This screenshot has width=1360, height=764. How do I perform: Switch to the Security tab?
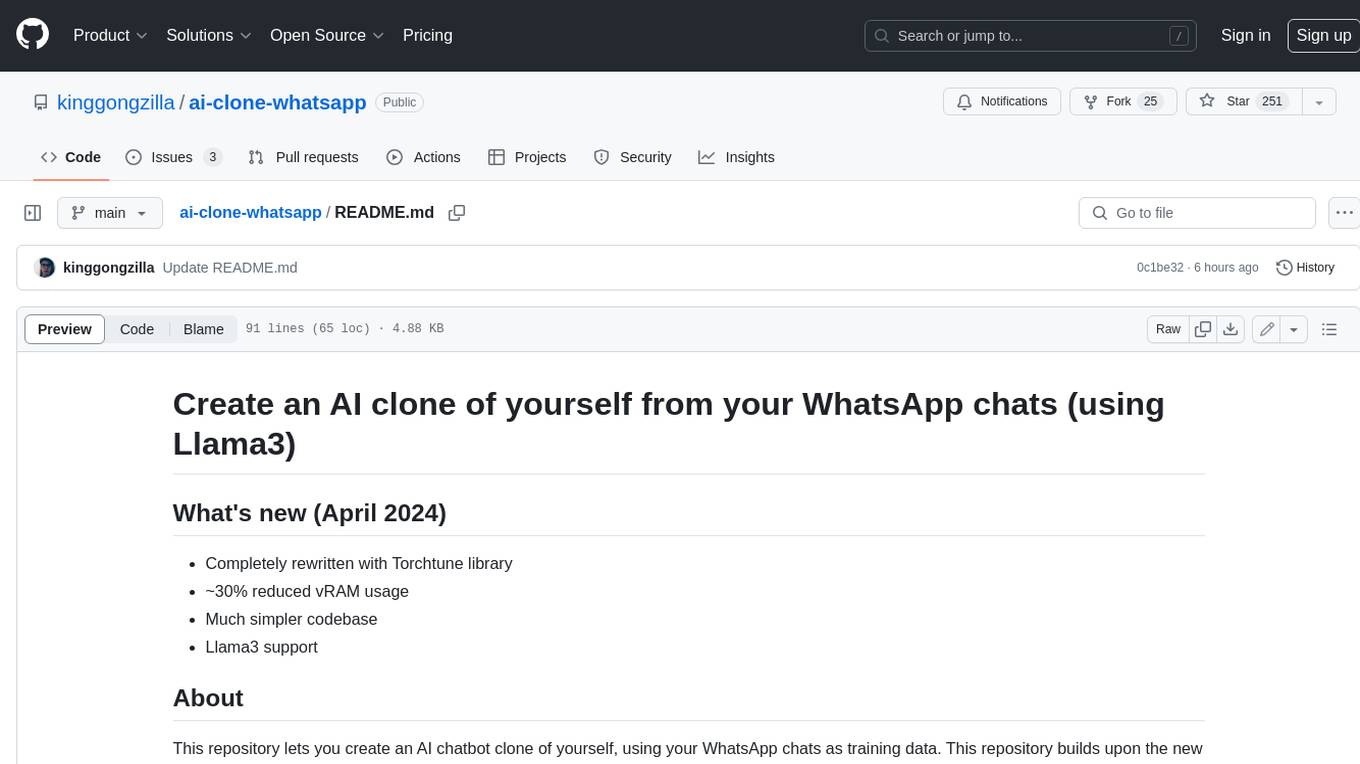[633, 157]
